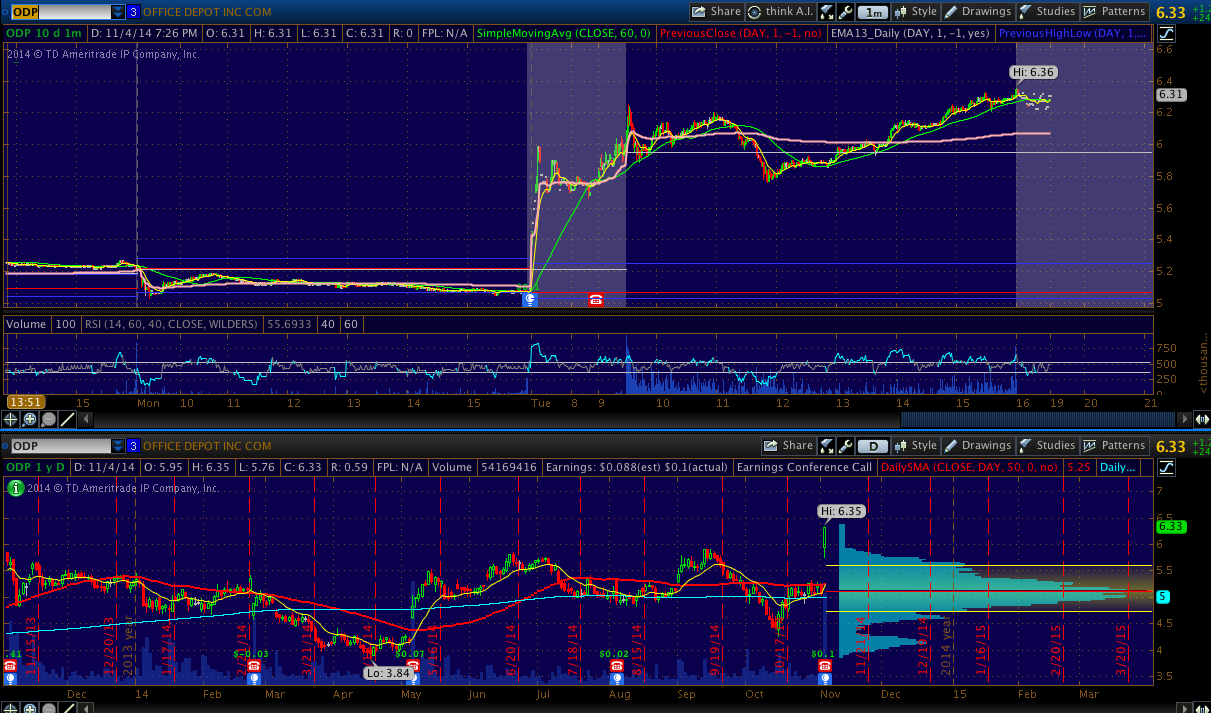Viewport: 1211px width, 713px height.
Task: Toggle lower chart price axis scale button
Action: click(x=1167, y=467)
